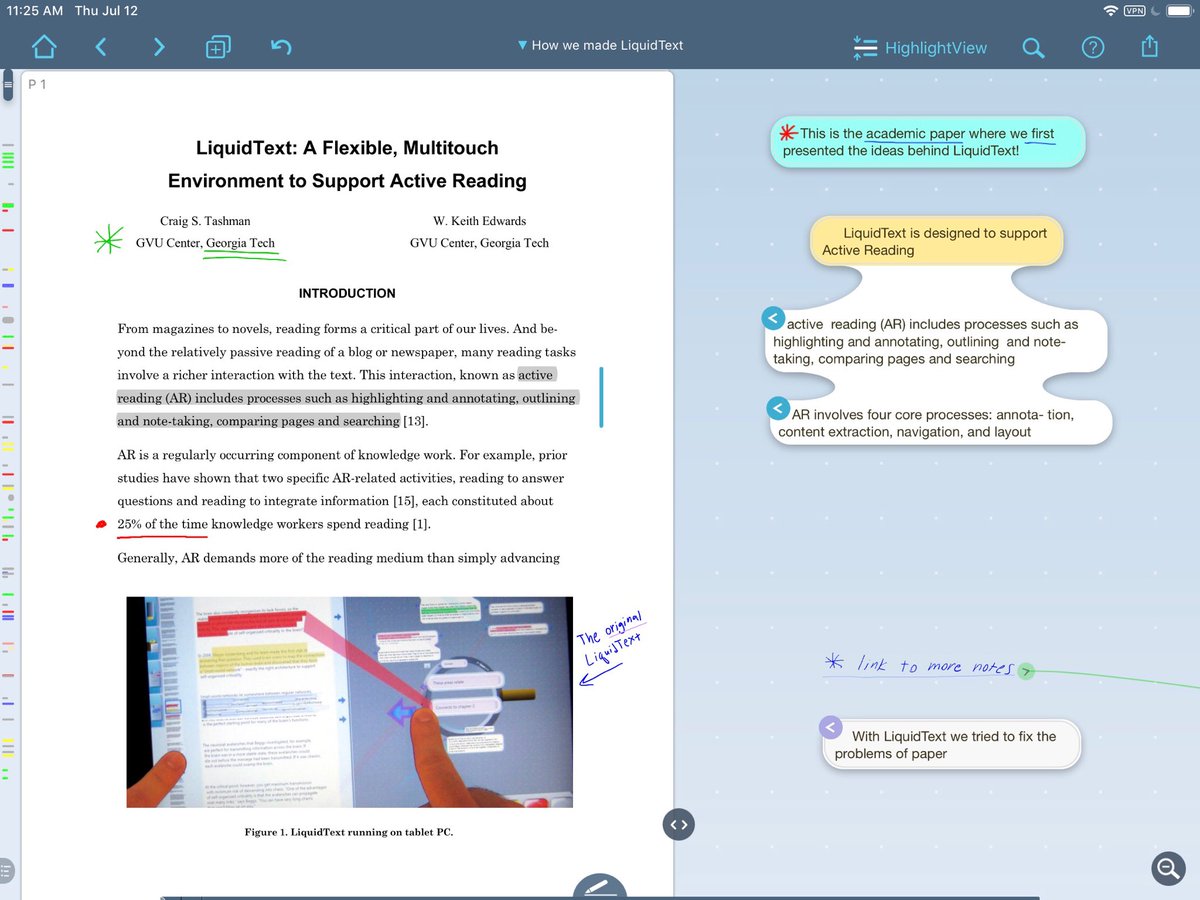The width and height of the screenshot is (1200, 900).
Task: Tap the forward navigation arrow
Action: [x=158, y=46]
